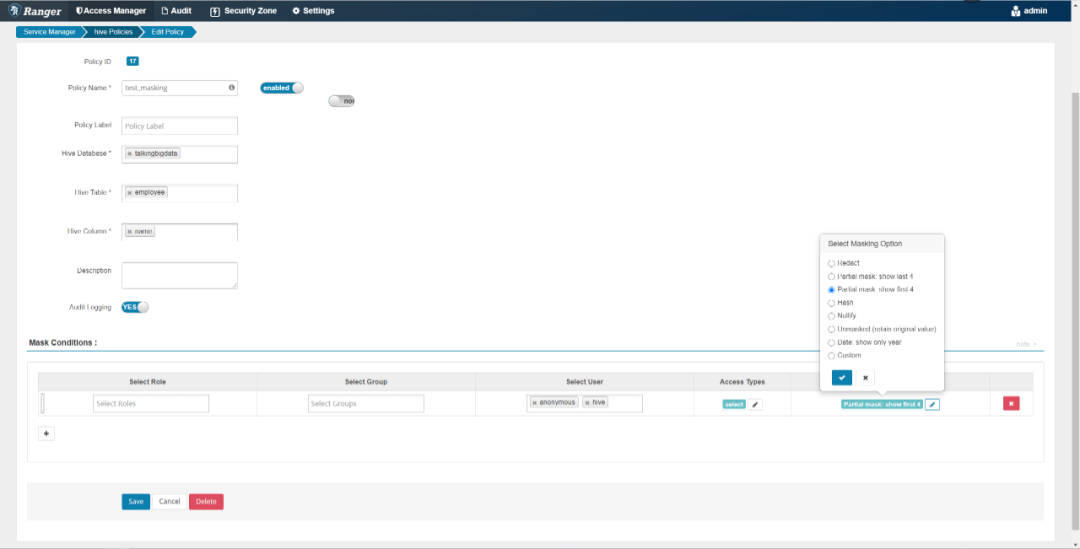
Task: Open the Access Manager menu
Action: 110,10
